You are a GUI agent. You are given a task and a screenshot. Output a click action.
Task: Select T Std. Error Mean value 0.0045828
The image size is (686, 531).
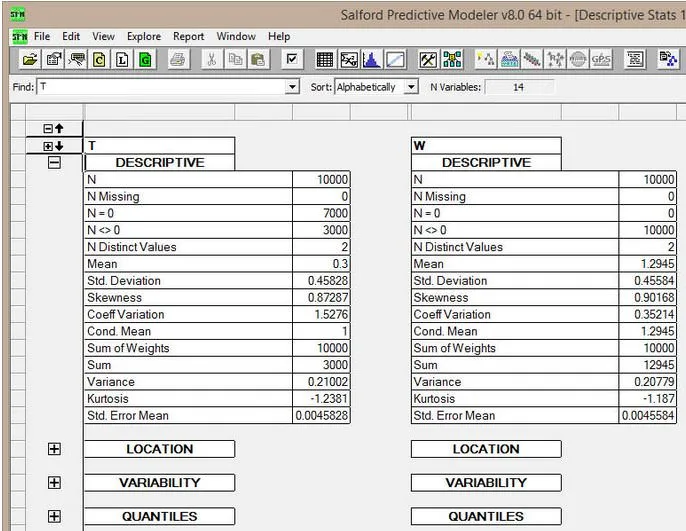pos(321,416)
